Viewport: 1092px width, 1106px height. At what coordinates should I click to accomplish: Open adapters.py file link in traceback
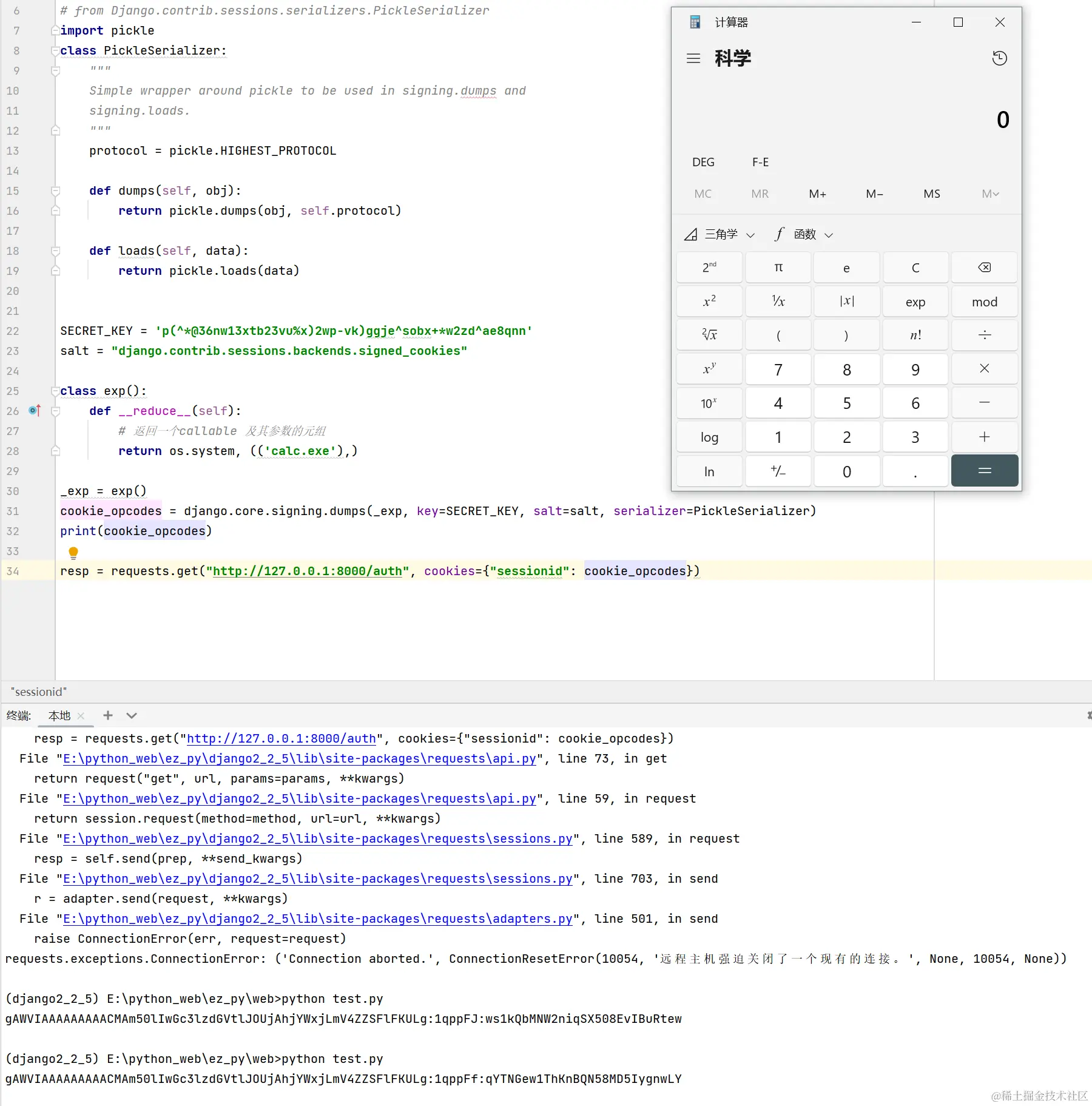point(318,919)
